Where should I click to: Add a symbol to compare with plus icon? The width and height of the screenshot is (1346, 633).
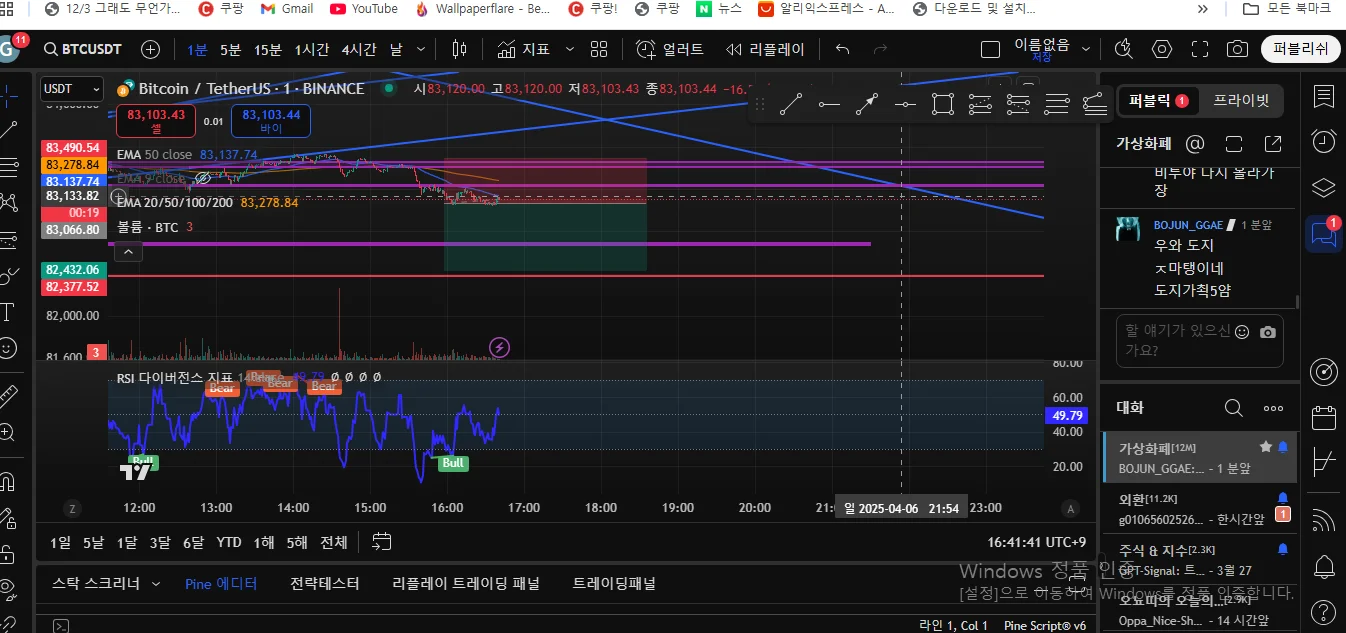coord(150,49)
